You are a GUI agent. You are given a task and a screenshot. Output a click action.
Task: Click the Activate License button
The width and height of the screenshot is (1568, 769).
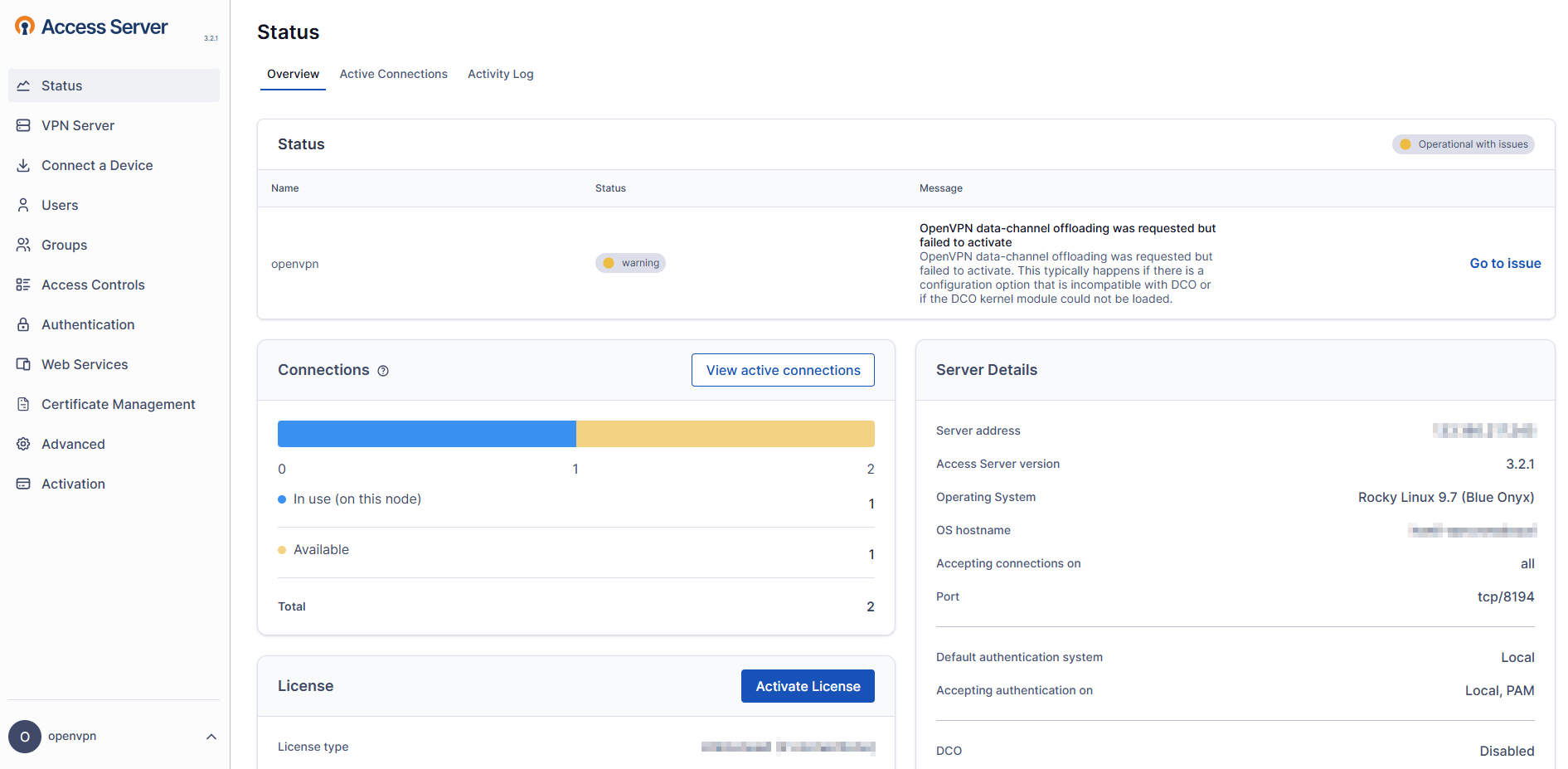point(808,686)
